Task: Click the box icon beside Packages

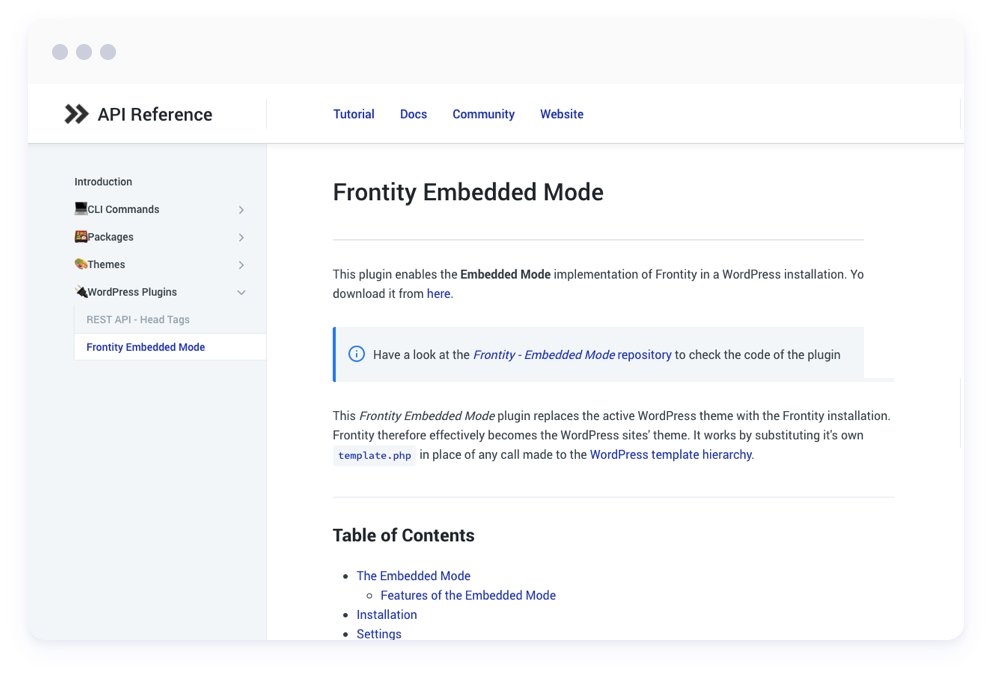Action: click(81, 237)
